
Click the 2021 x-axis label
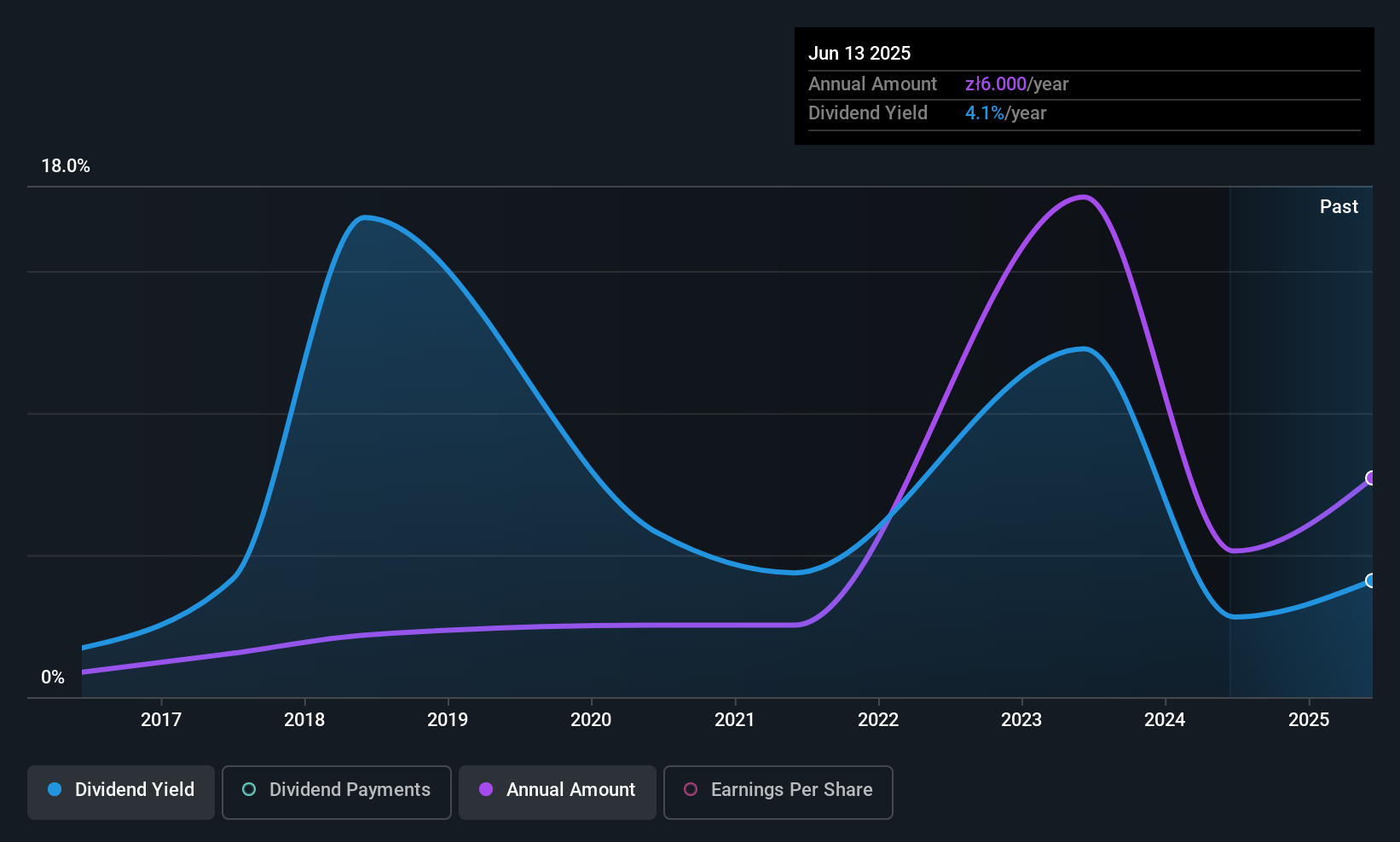735,720
